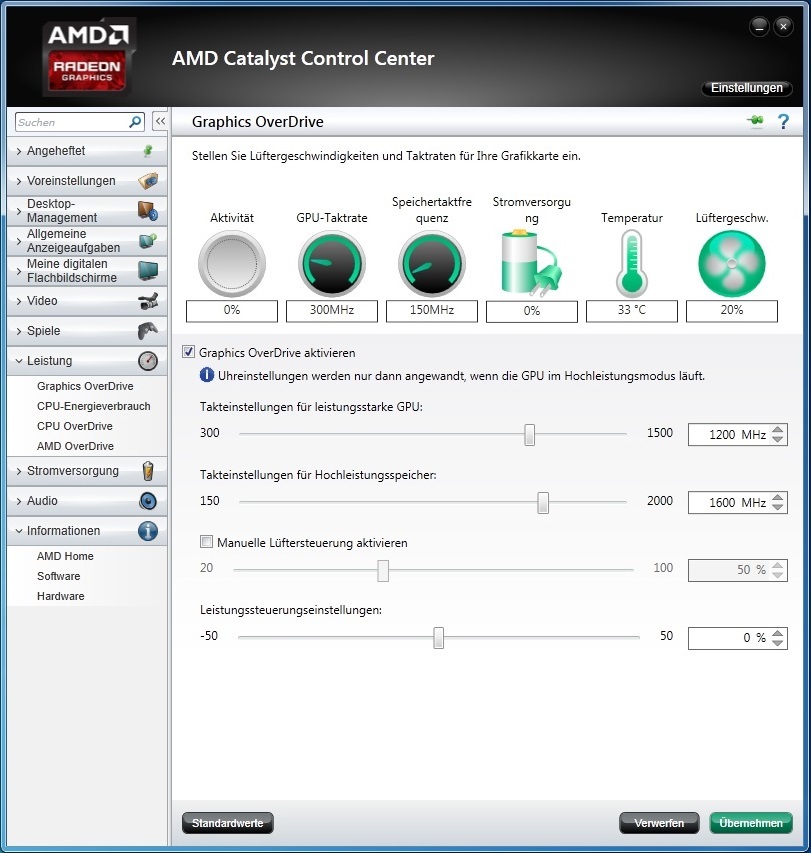The height and width of the screenshot is (853, 811).
Task: Expand the Allgemeine Anzeigeaufgaben section
Action: [x=87, y=240]
